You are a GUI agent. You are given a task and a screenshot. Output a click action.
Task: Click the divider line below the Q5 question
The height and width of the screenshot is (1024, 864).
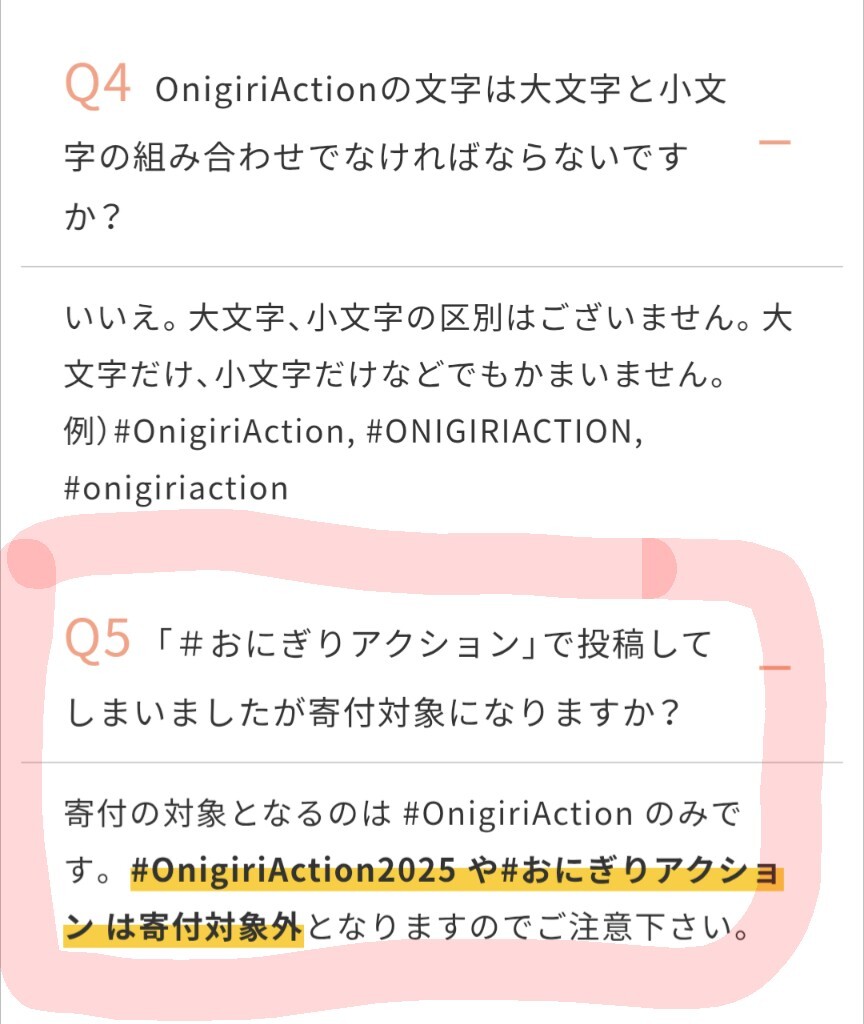click(432, 762)
